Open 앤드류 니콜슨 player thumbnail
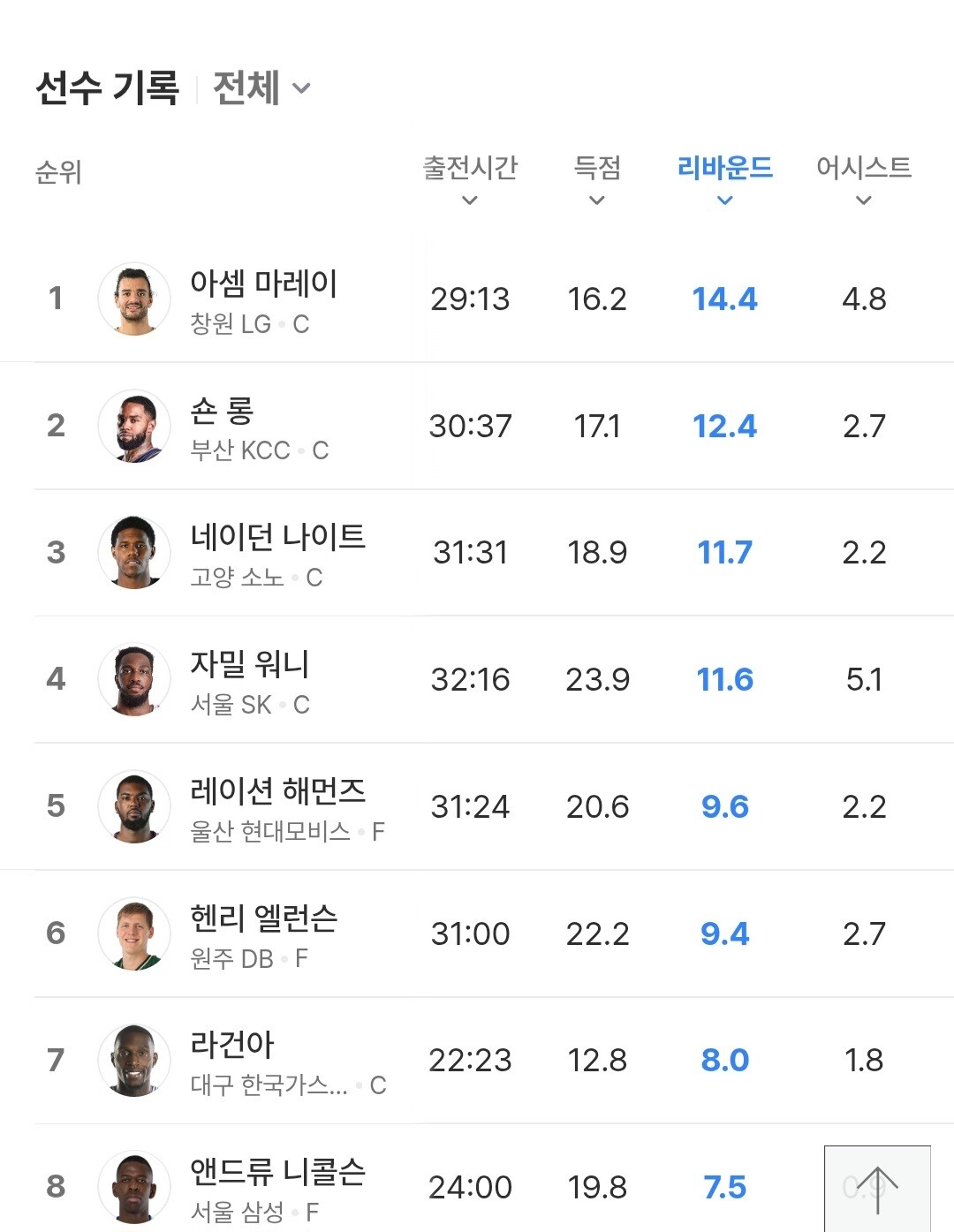Viewport: 954px width, 1232px height. [x=134, y=1187]
